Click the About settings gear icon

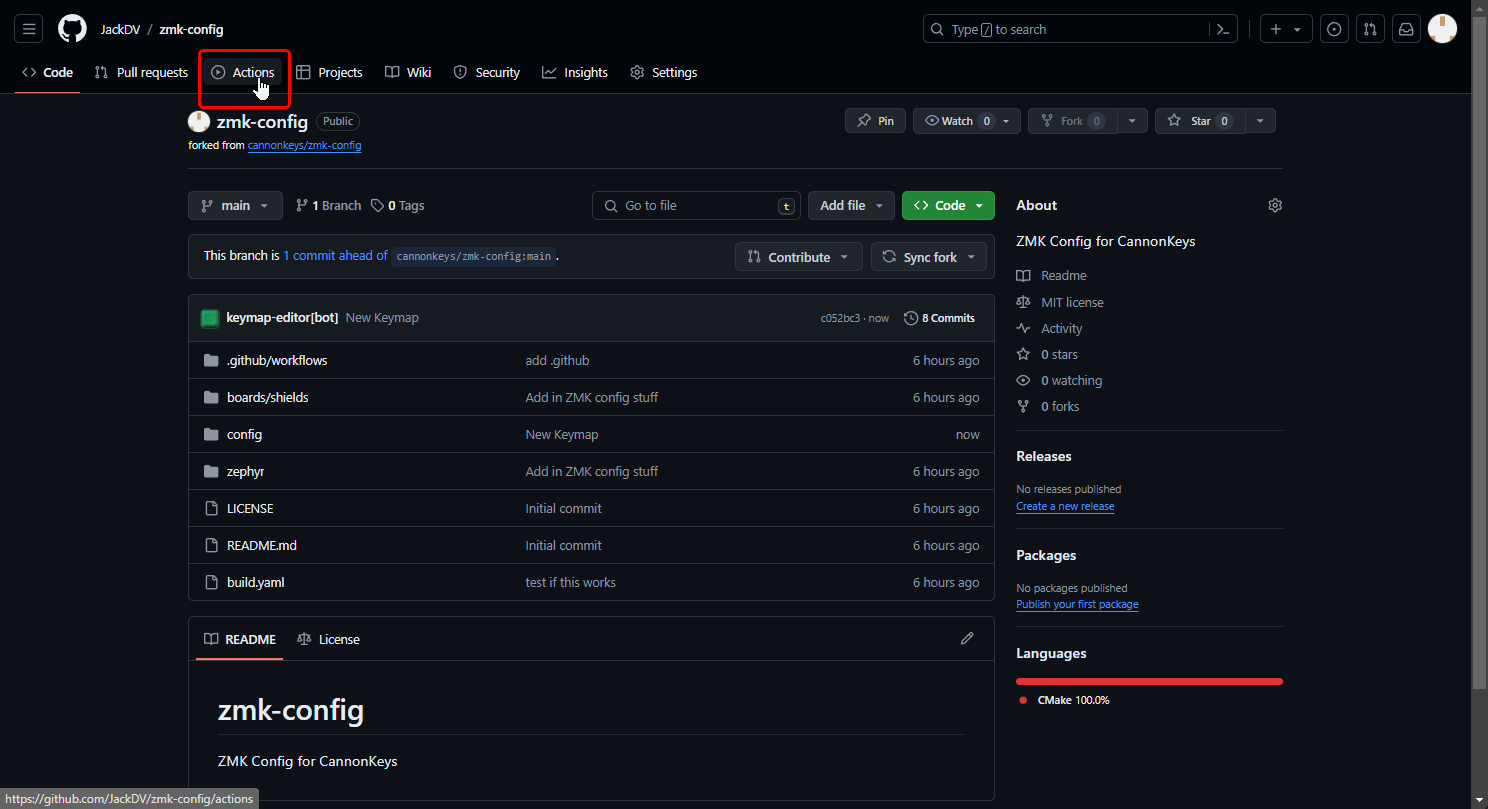1274,205
